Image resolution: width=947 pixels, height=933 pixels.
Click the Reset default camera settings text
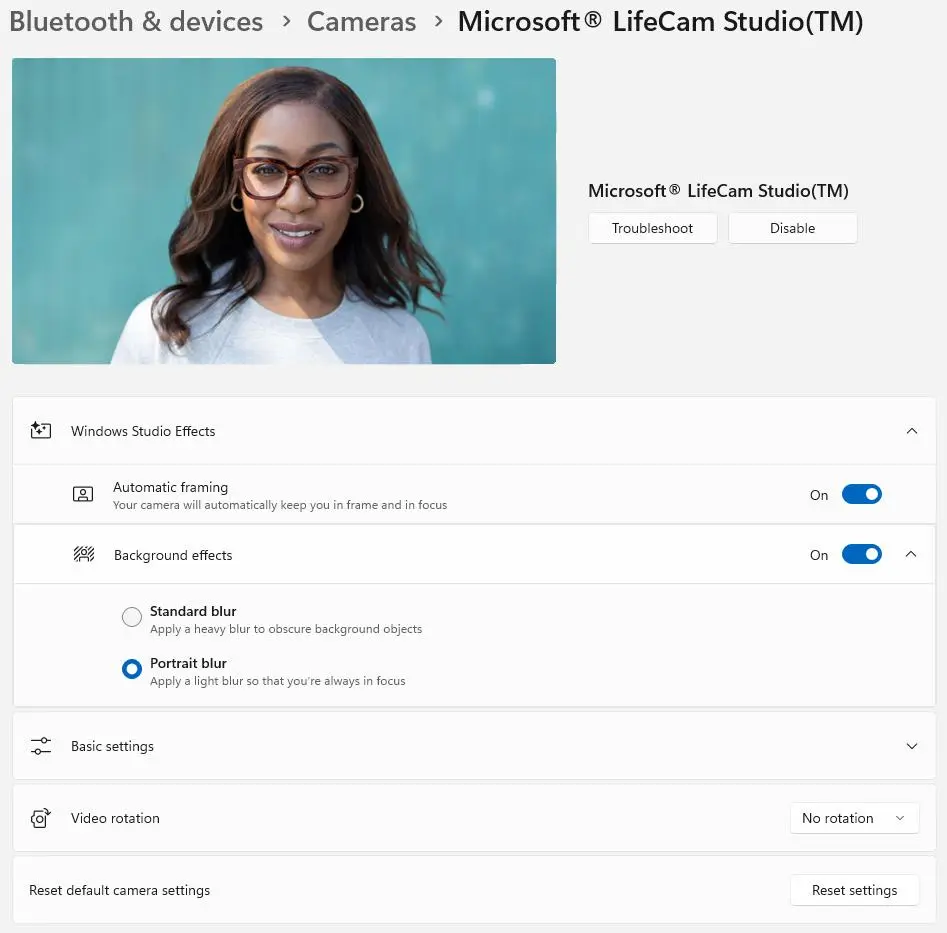coord(120,890)
